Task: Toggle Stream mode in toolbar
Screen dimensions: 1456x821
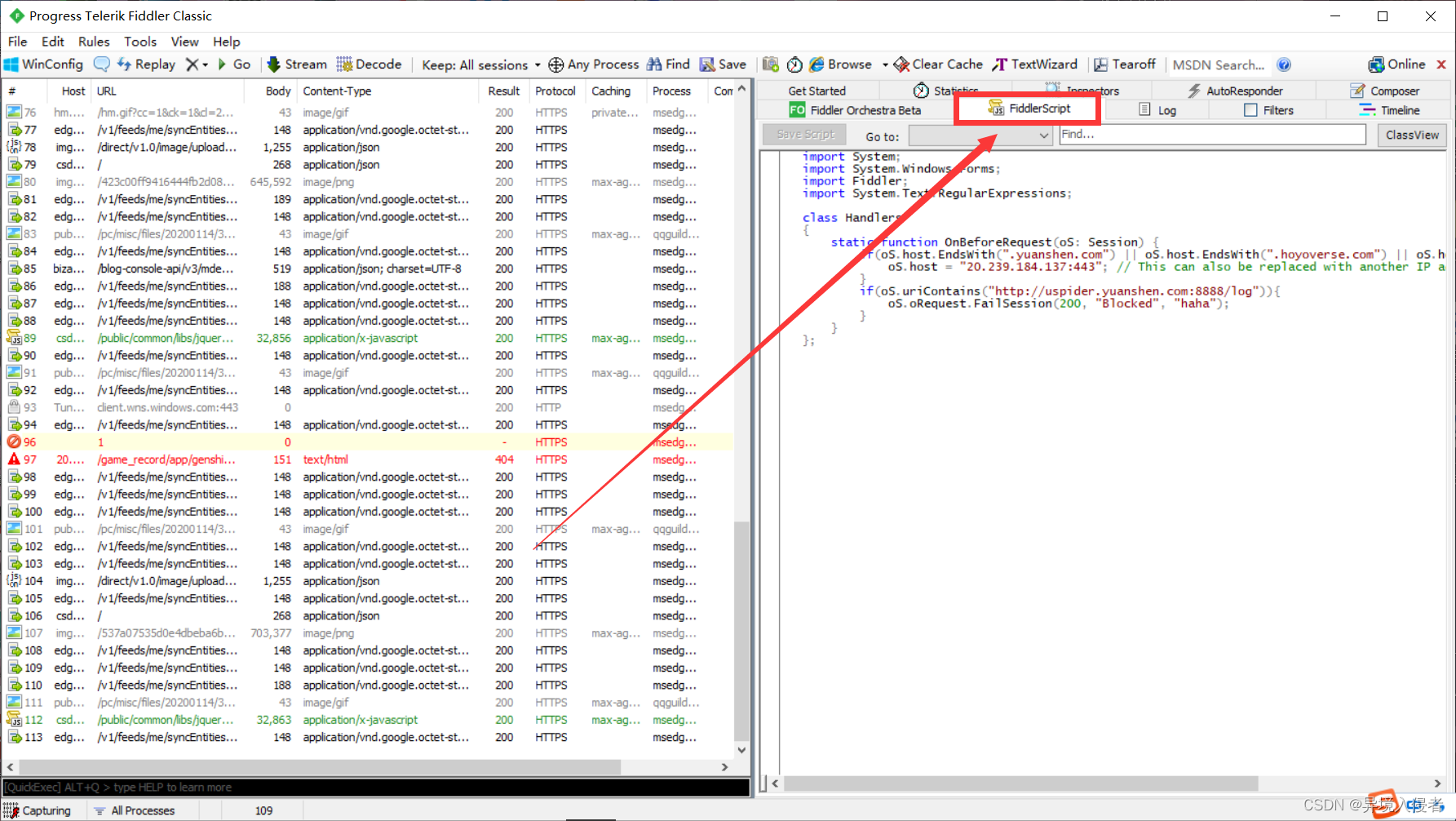Action: tap(297, 64)
